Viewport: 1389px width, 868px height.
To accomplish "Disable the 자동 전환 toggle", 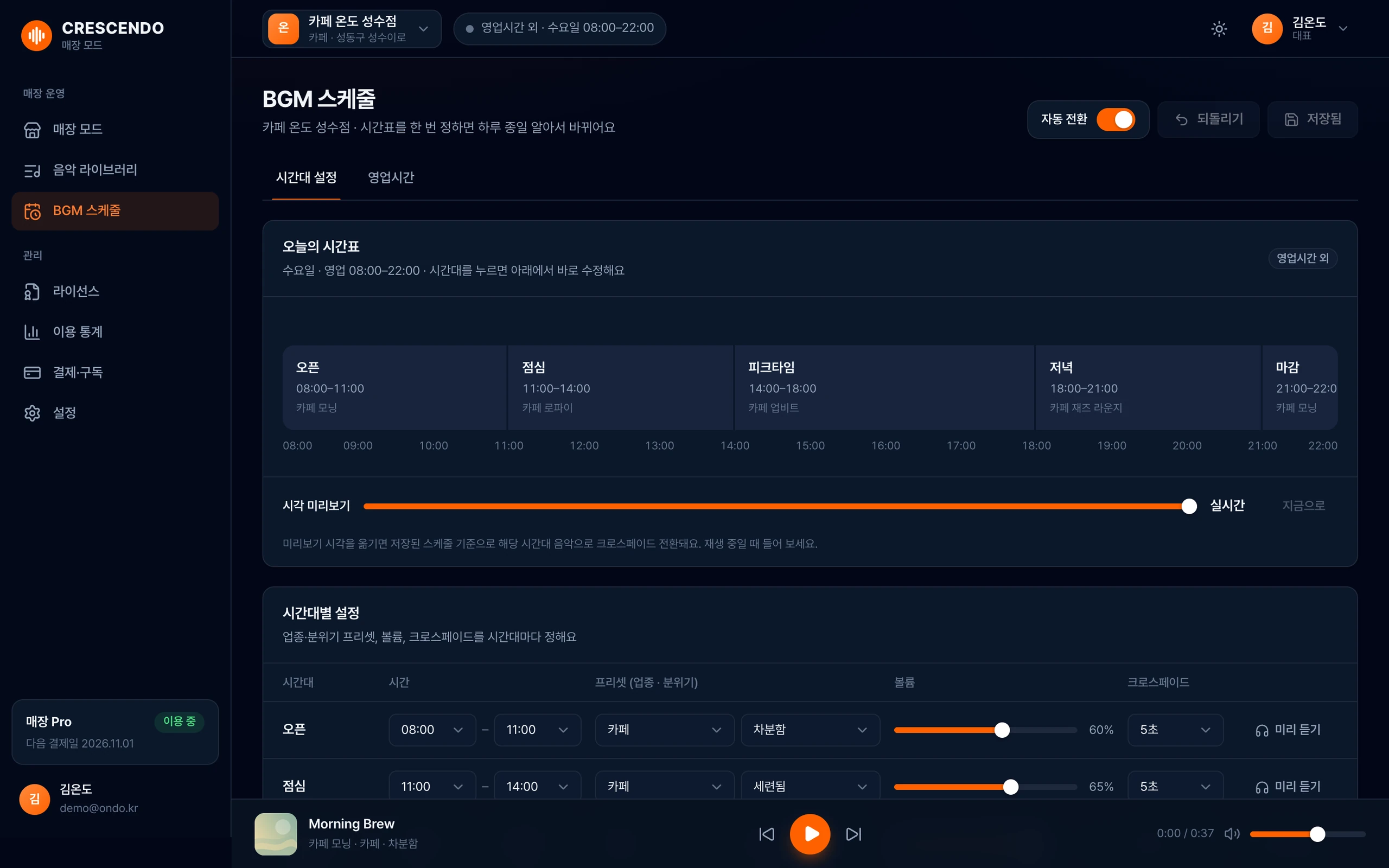I will click(x=1115, y=119).
